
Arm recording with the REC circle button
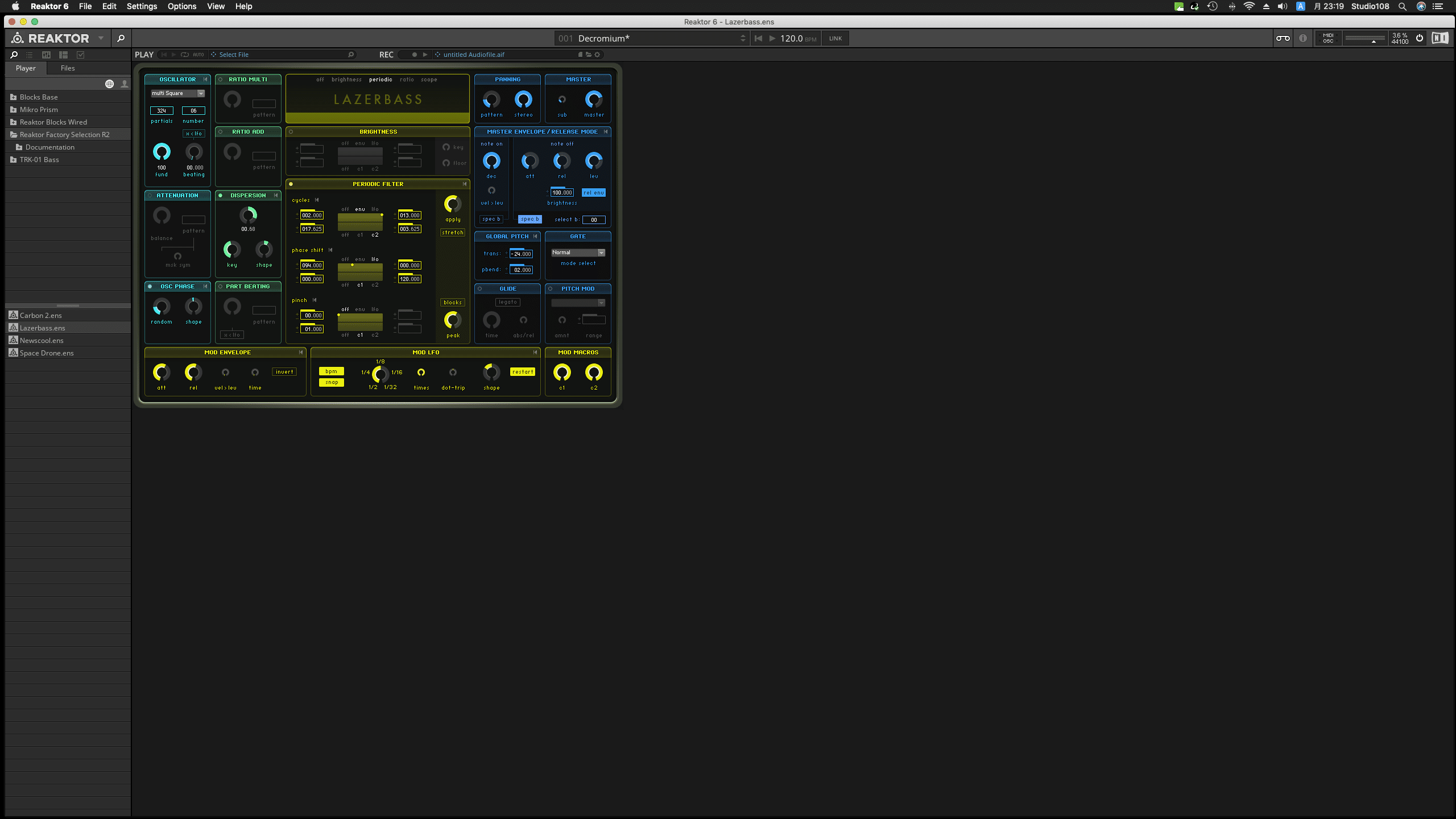(415, 55)
